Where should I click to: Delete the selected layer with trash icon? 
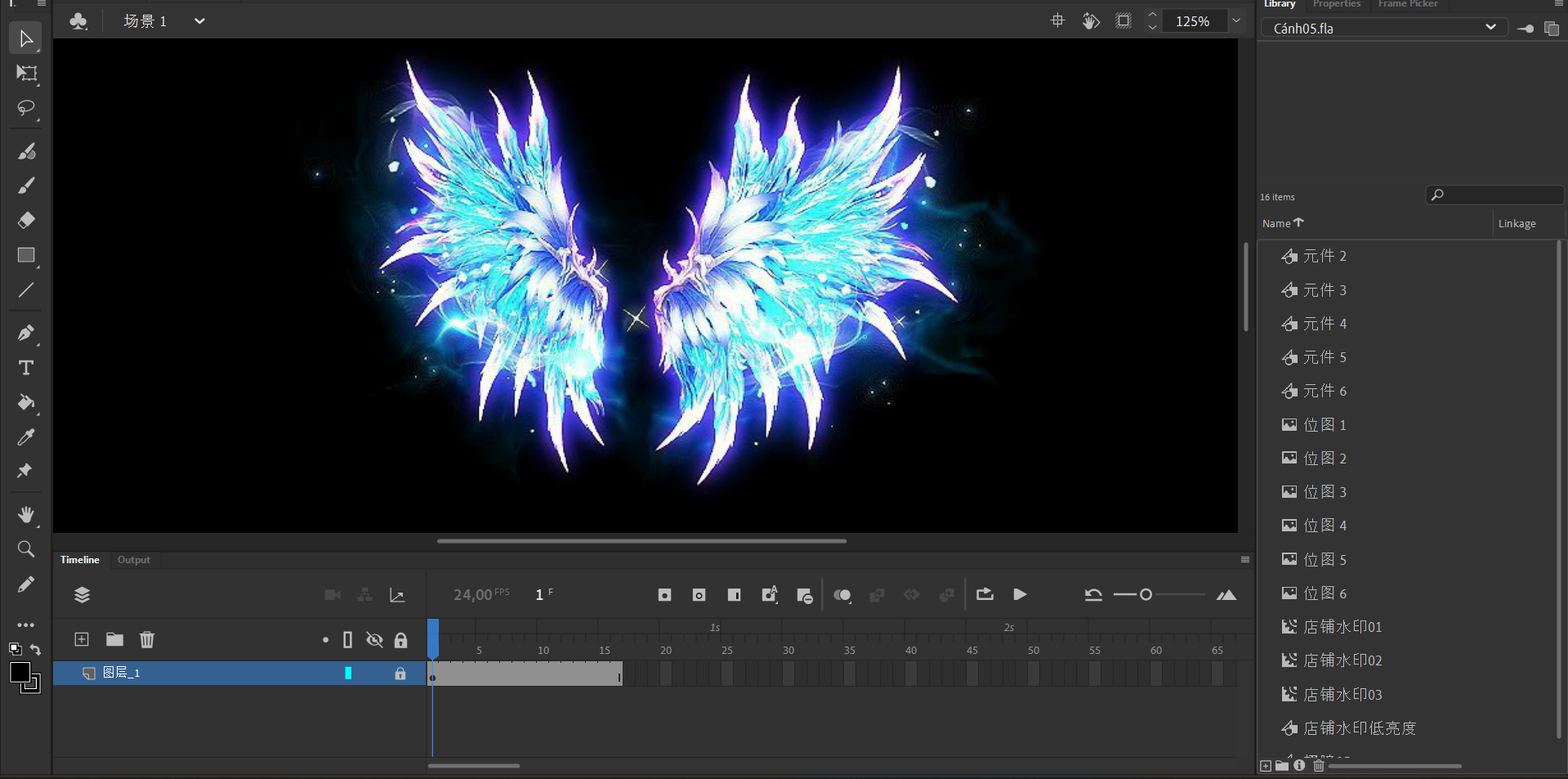click(147, 640)
